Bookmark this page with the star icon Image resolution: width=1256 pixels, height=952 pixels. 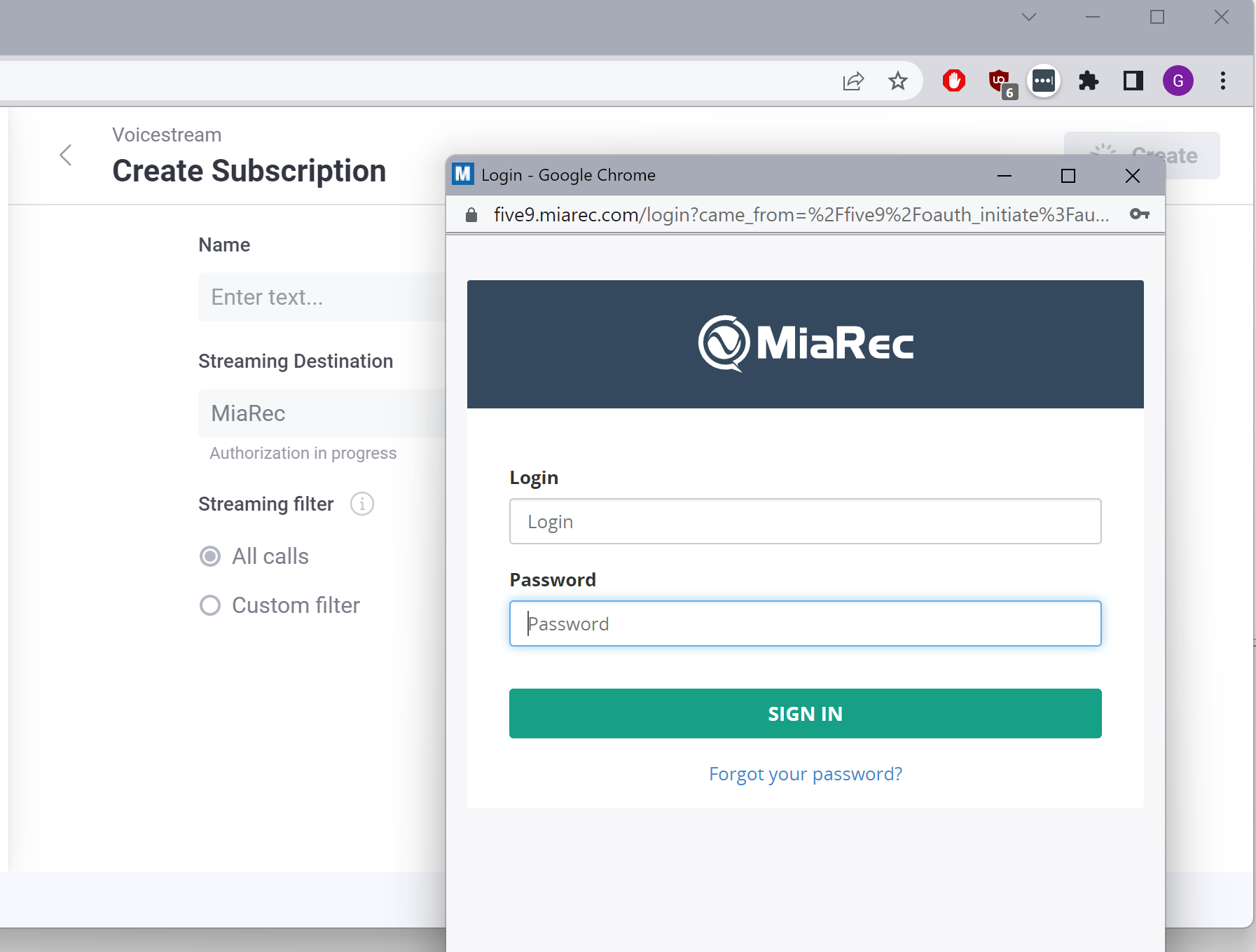pyautogui.click(x=898, y=81)
